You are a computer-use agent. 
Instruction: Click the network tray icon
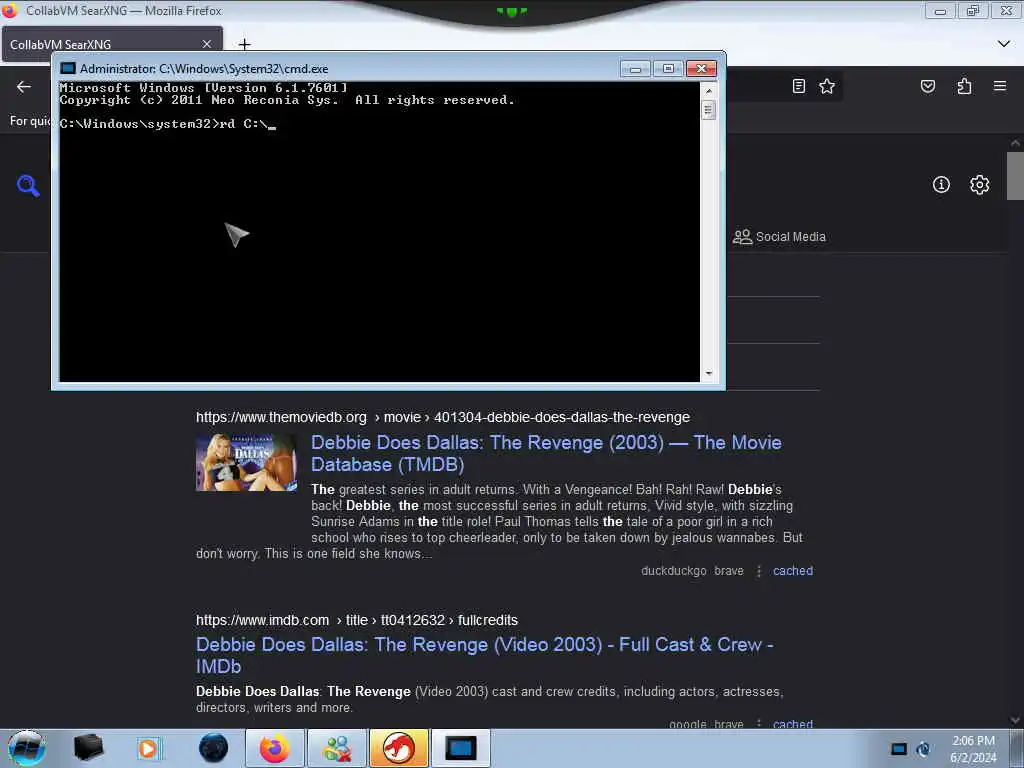(923, 749)
